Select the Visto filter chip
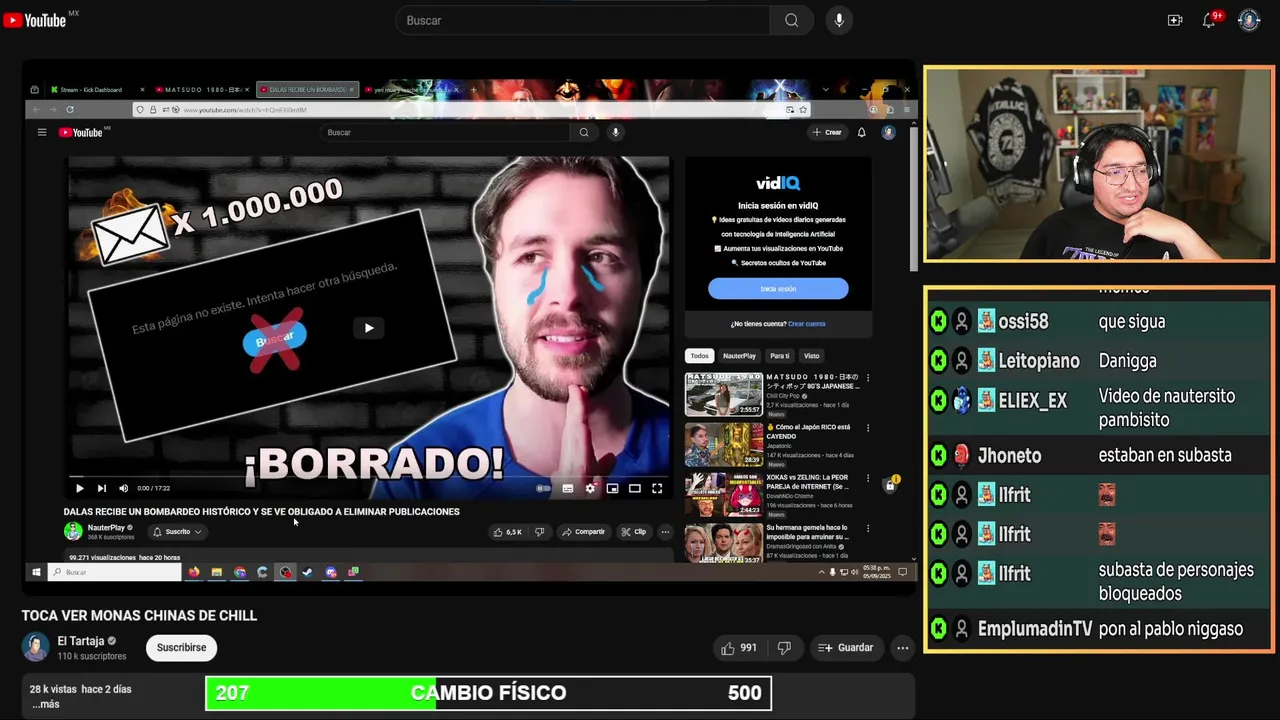The width and height of the screenshot is (1280, 720). click(x=812, y=356)
